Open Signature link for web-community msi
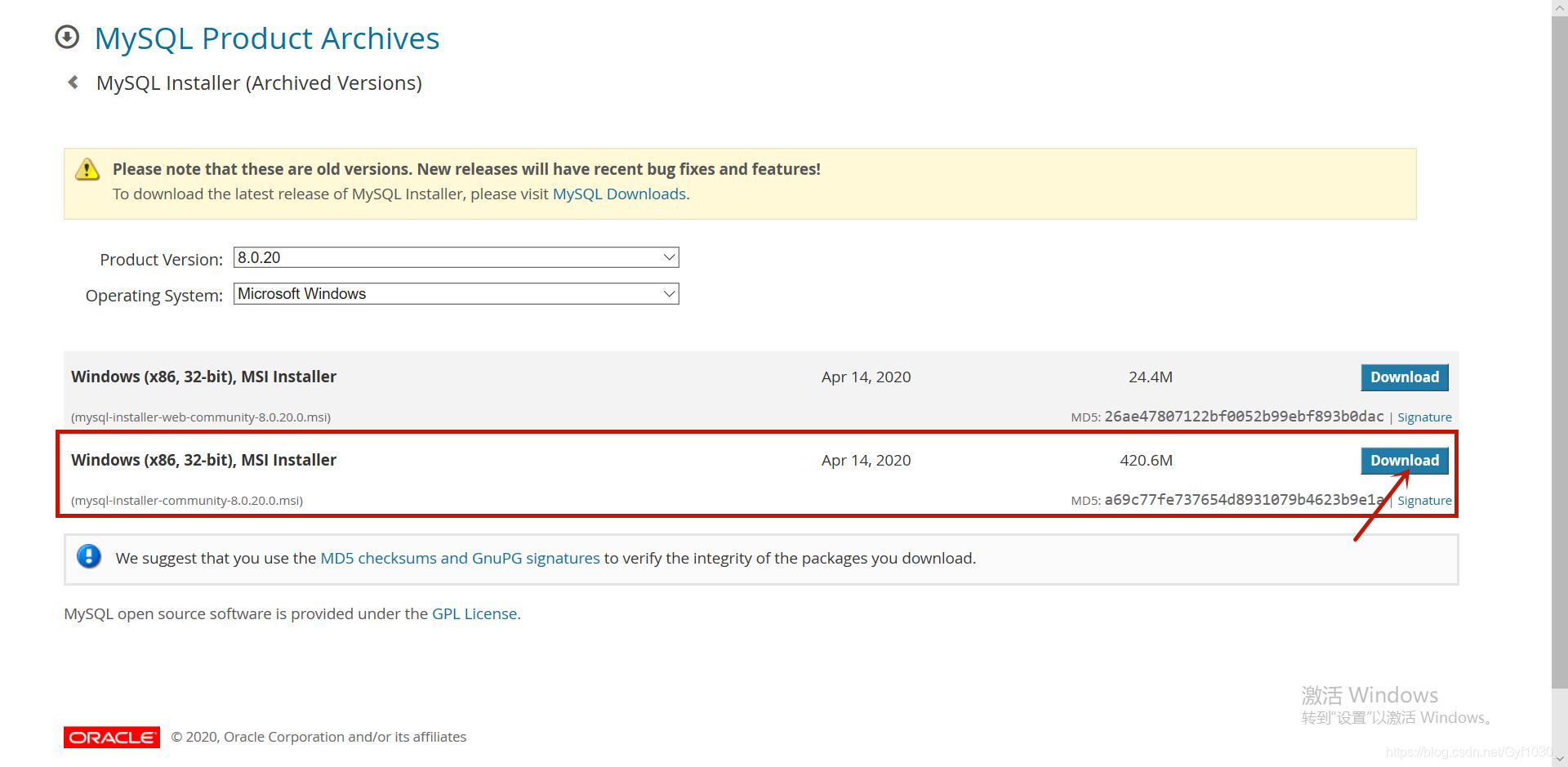Image resolution: width=1568 pixels, height=767 pixels. (x=1424, y=417)
